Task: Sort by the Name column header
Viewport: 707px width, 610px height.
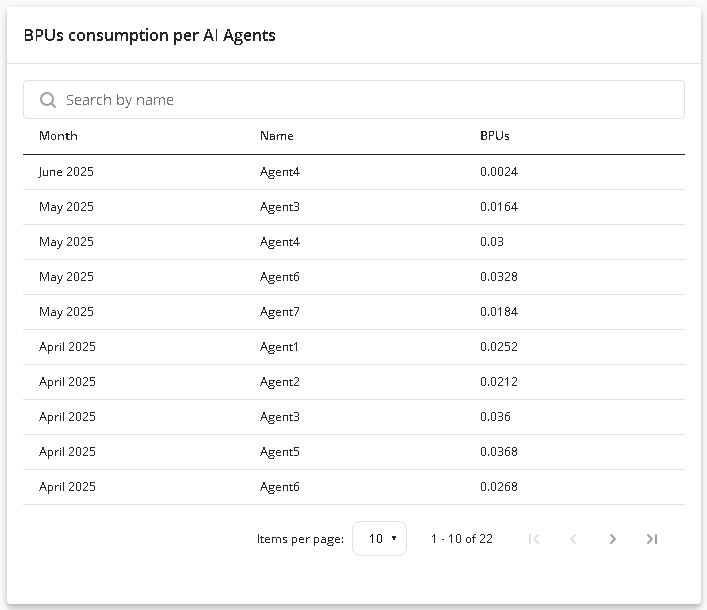Action: pyautogui.click(x=276, y=136)
